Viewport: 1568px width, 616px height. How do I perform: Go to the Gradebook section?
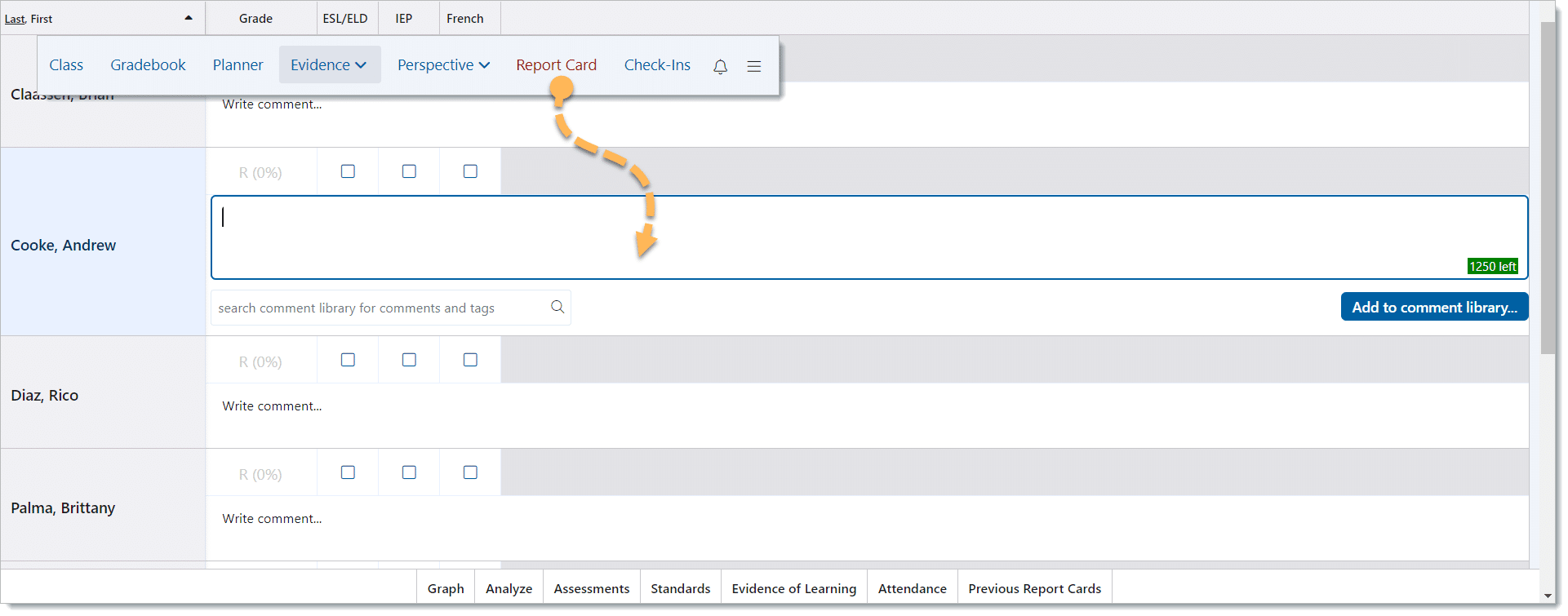click(x=148, y=65)
